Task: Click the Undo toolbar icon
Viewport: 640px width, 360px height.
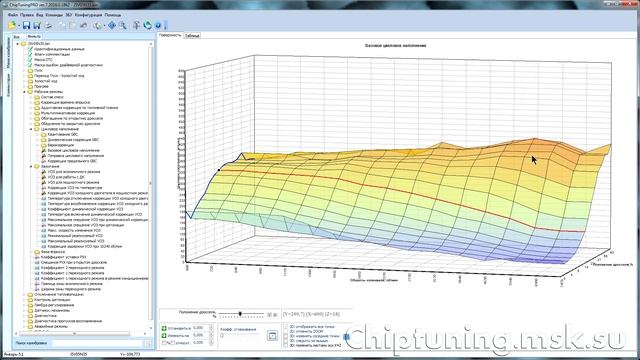Action: pyautogui.click(x=83, y=25)
